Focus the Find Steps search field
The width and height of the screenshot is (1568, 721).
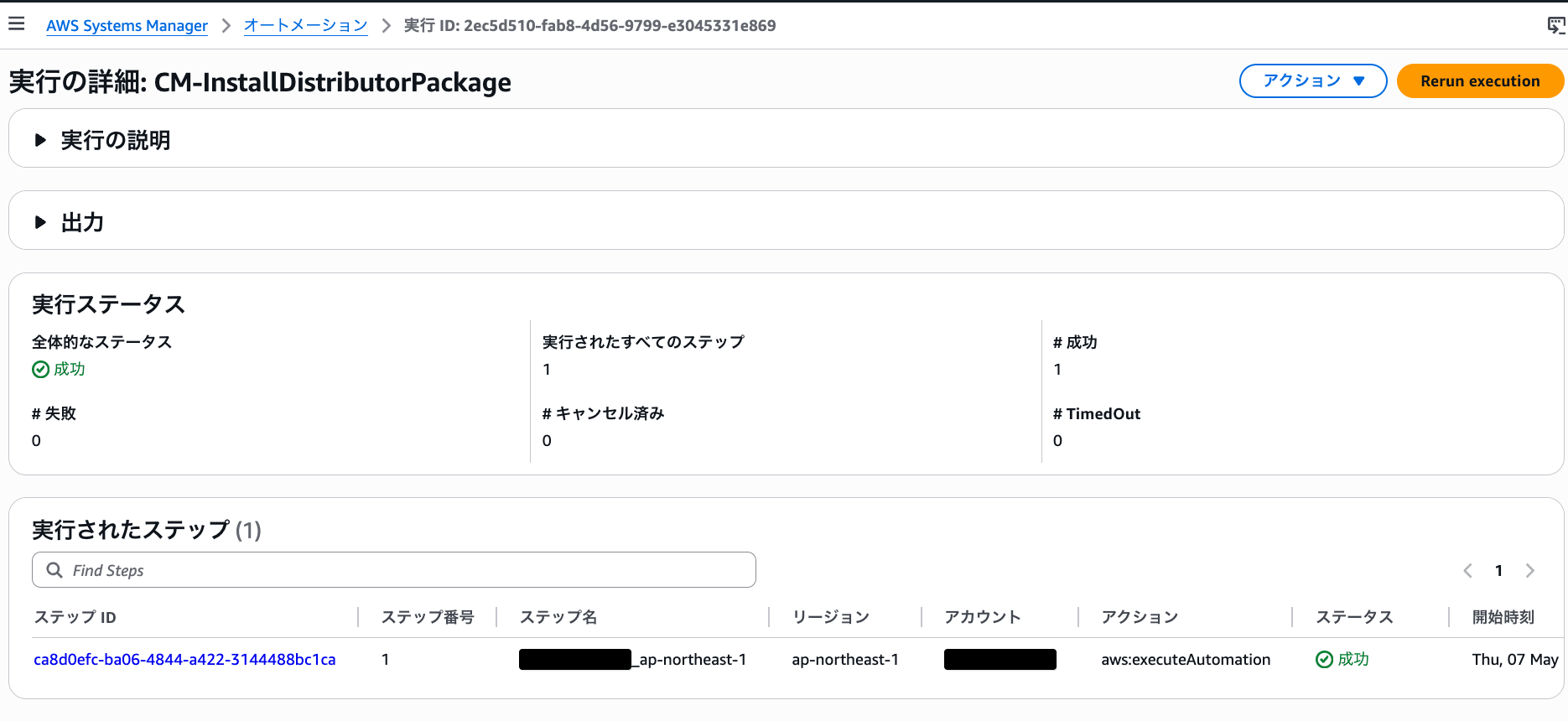point(394,570)
